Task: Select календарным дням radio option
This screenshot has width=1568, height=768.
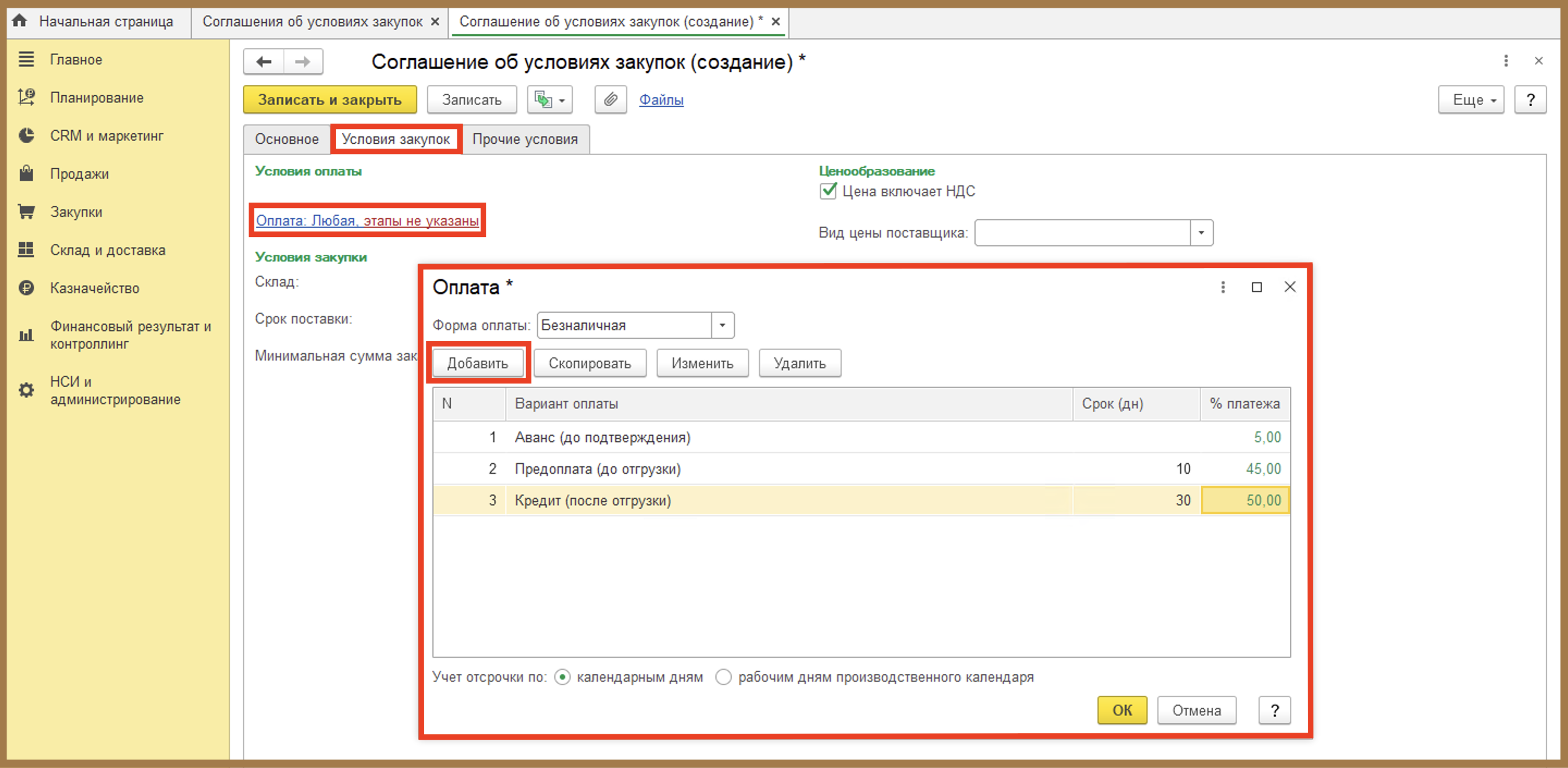Action: click(x=562, y=677)
